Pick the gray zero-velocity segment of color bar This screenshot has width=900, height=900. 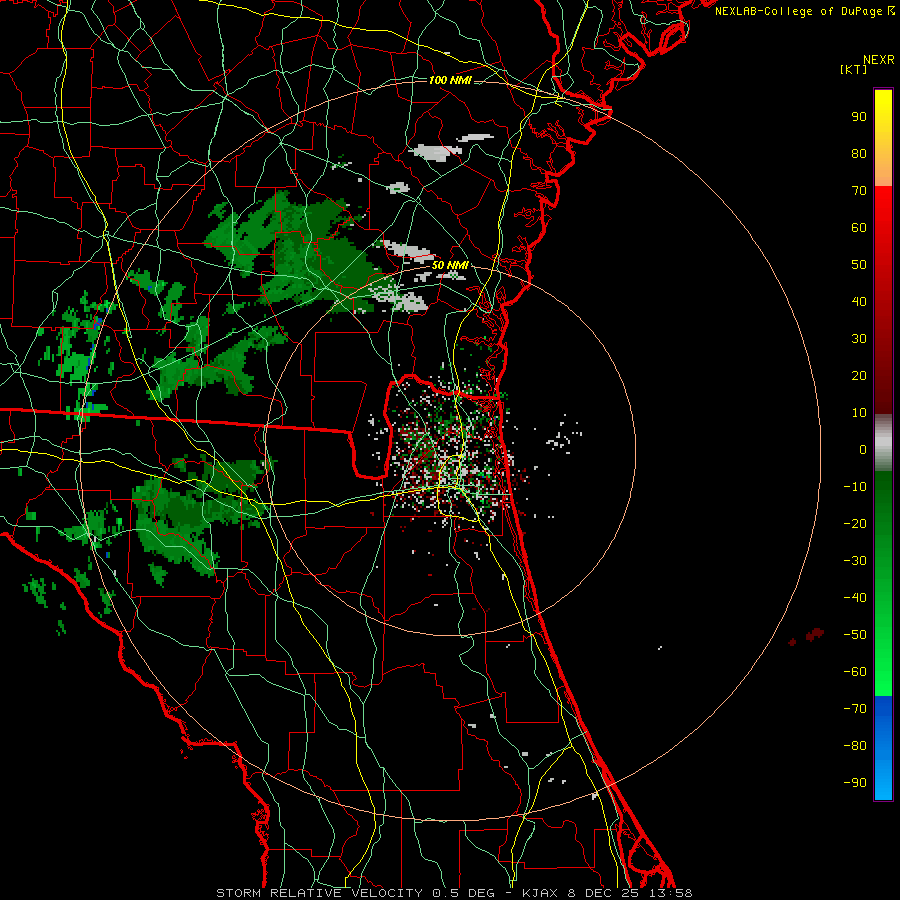[883, 443]
